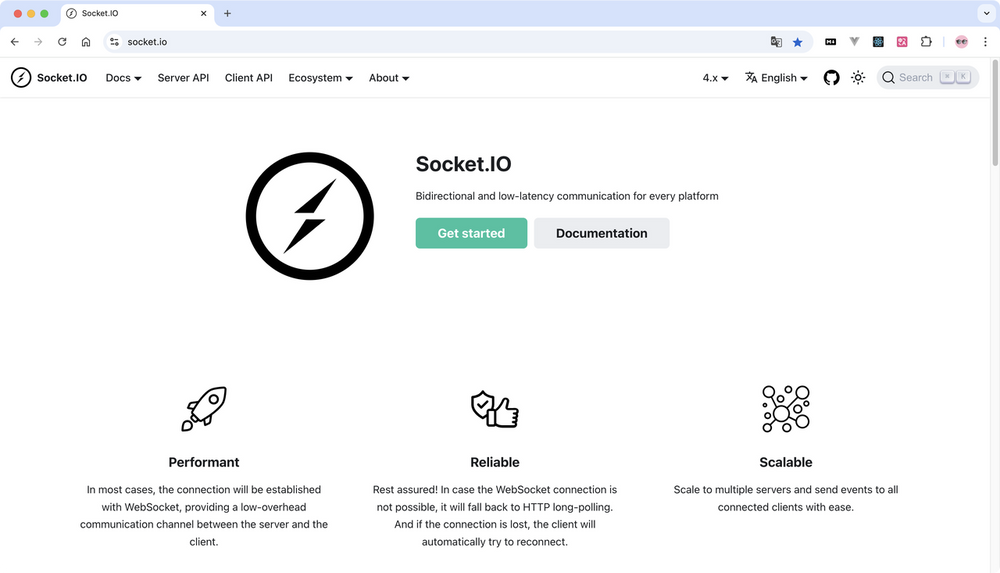Viewport: 1000px width, 573px height.
Task: Open the Ecosystem dropdown menu
Action: [320, 78]
